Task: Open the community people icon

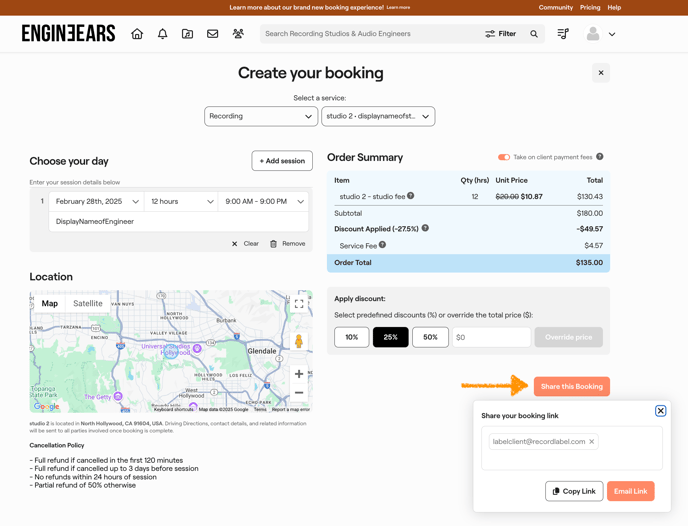Action: 238,34
